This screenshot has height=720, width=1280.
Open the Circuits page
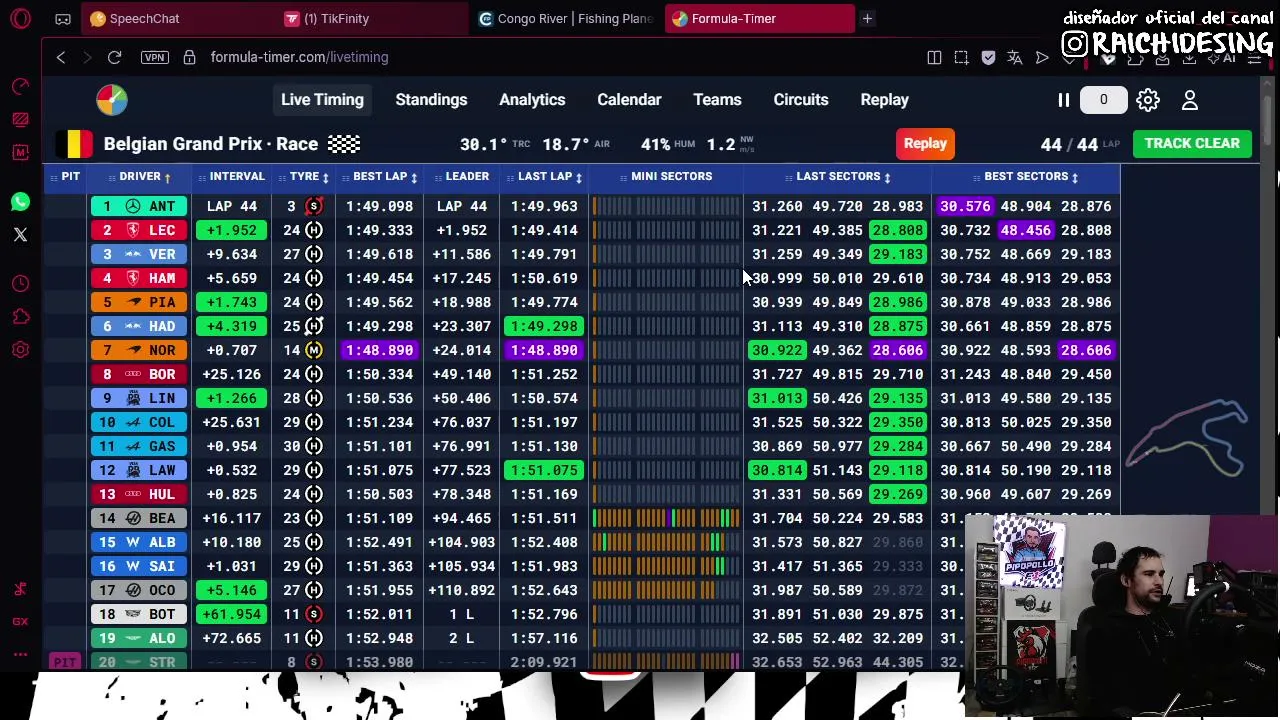click(x=801, y=100)
